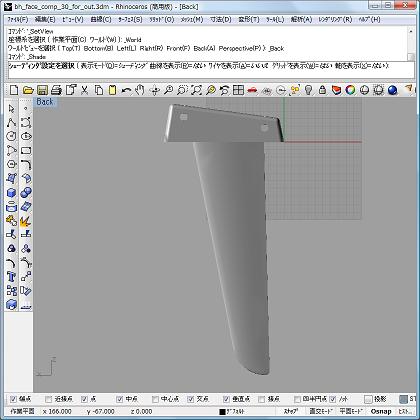This screenshot has height=420, width=420.
Task: Click the Save (floppy disk) icon
Action: click(42, 90)
